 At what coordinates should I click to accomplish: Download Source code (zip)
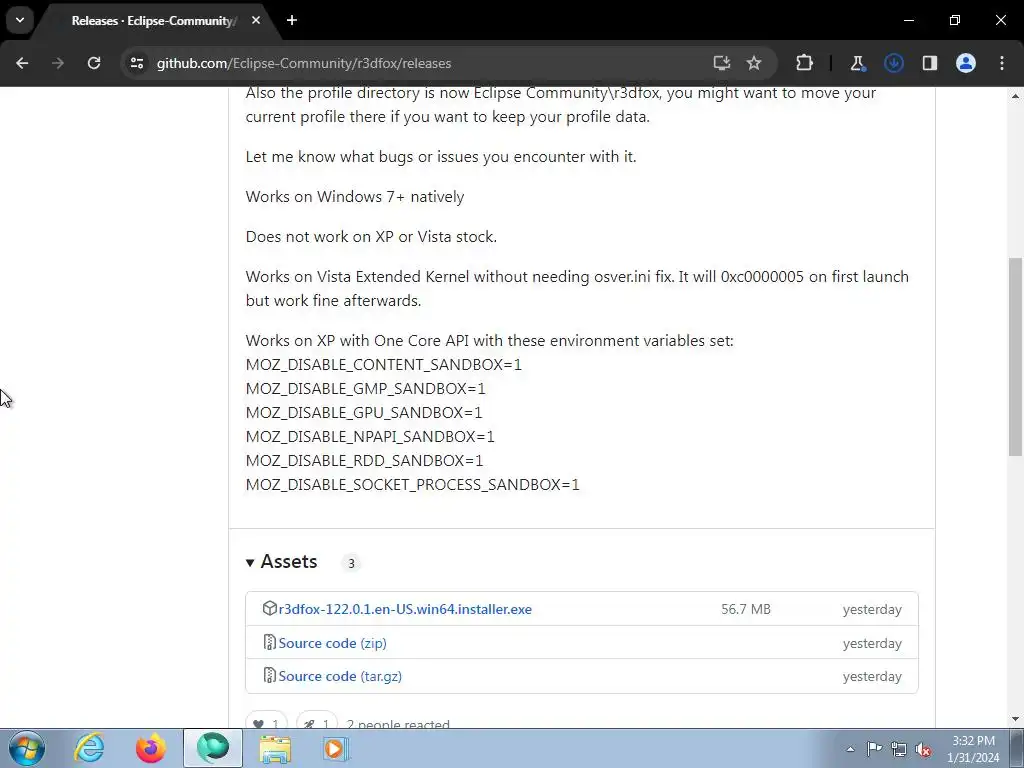[x=332, y=643]
